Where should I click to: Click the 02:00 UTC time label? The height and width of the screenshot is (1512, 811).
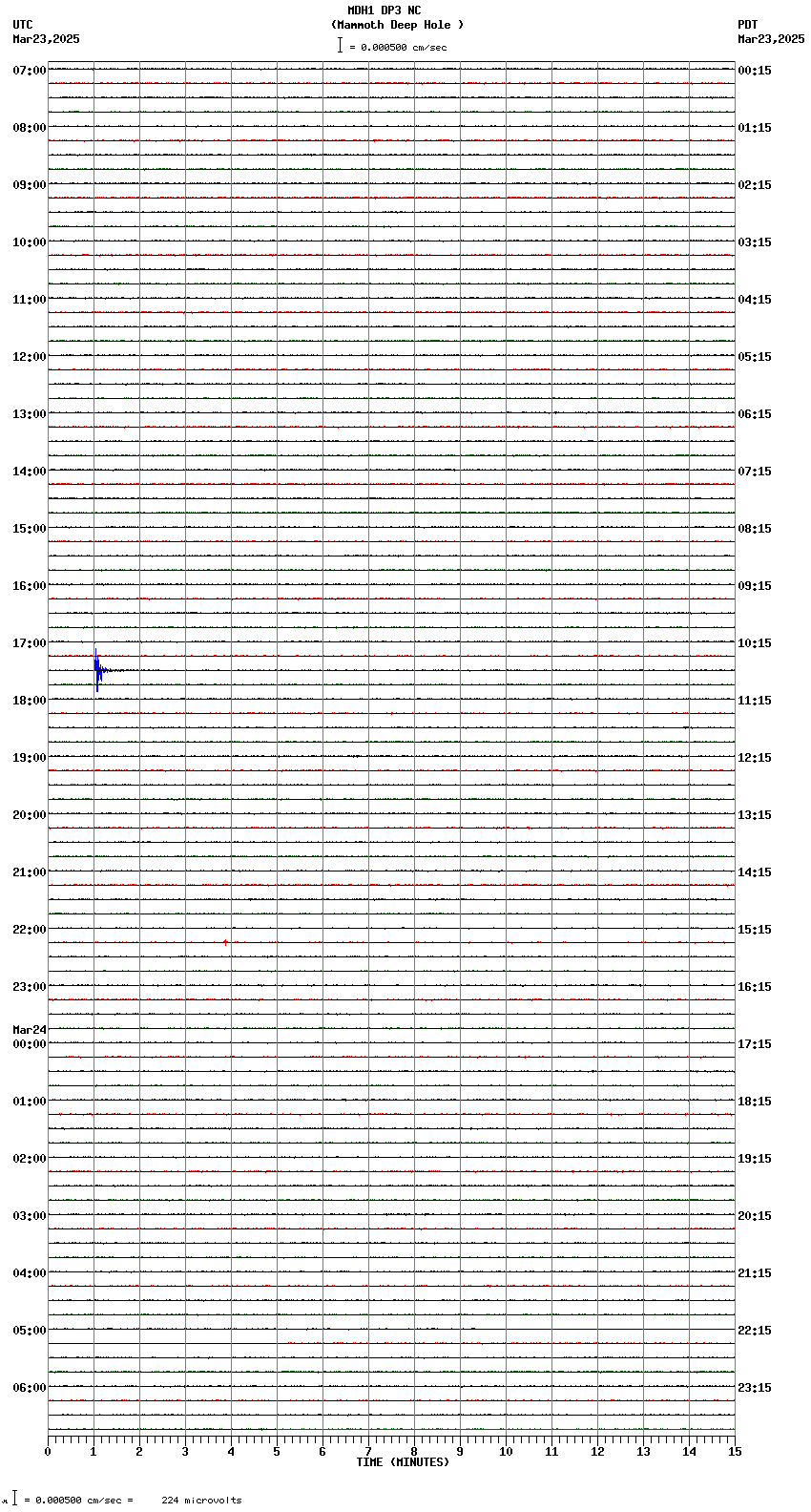pos(30,1159)
